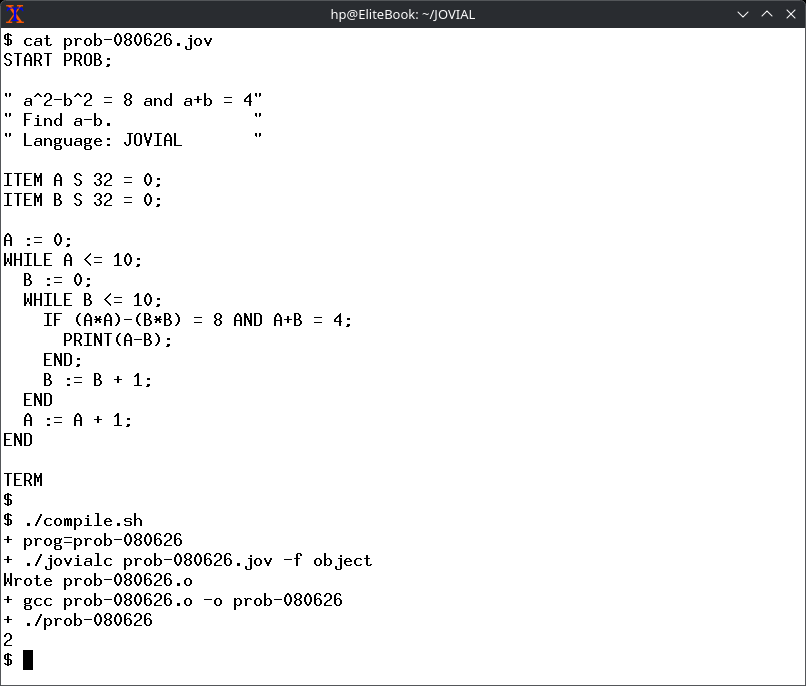The height and width of the screenshot is (686, 806).
Task: Click the 'TERM' keyword line
Action: tap(23, 480)
